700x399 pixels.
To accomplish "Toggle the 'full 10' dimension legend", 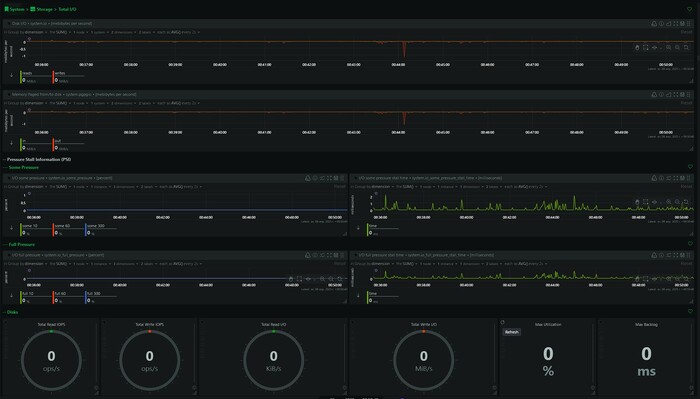I will [x=36, y=297].
